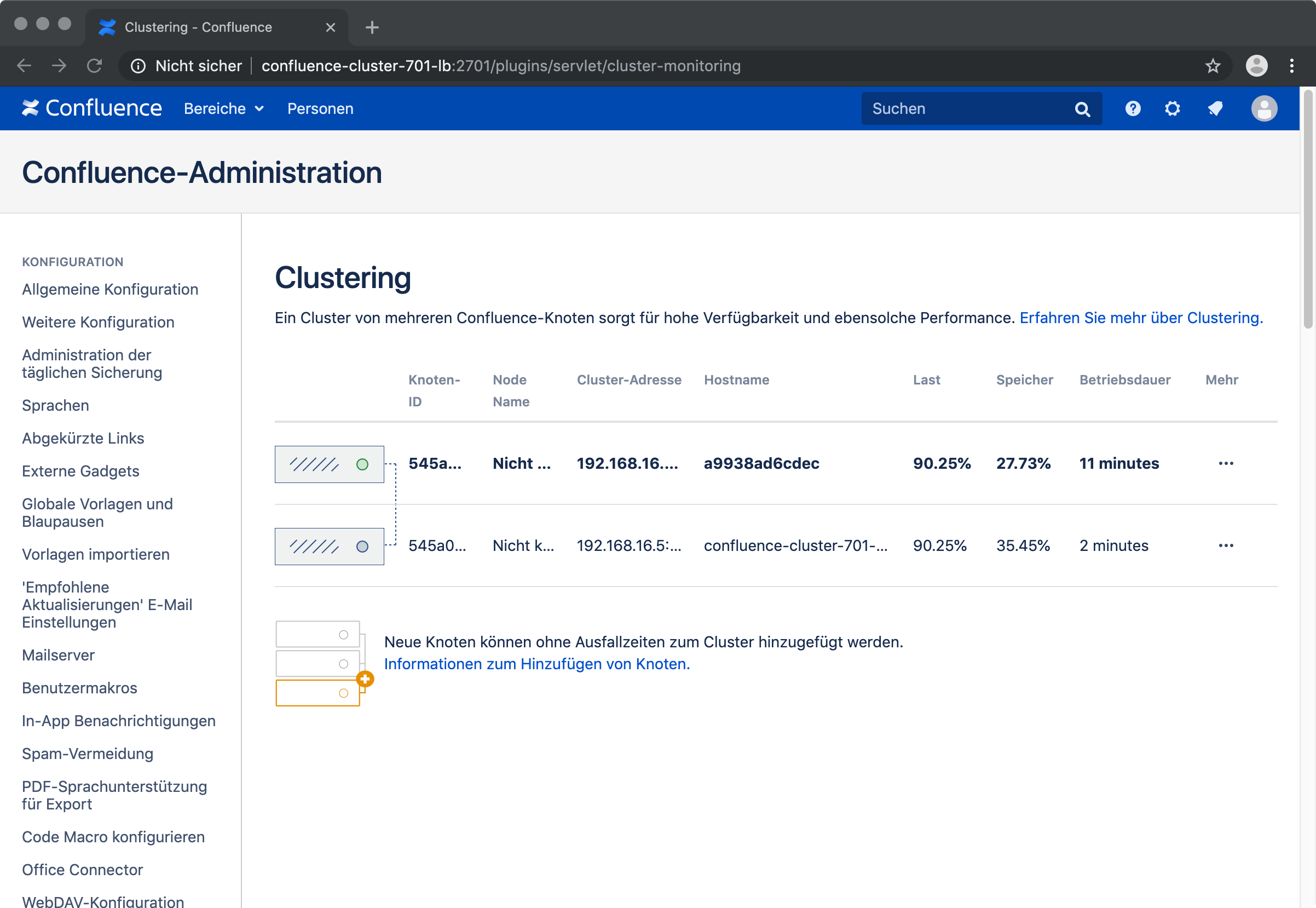Open Erfahren Sie mehr über Clustering link
This screenshot has width=1316, height=908.
coord(1141,318)
